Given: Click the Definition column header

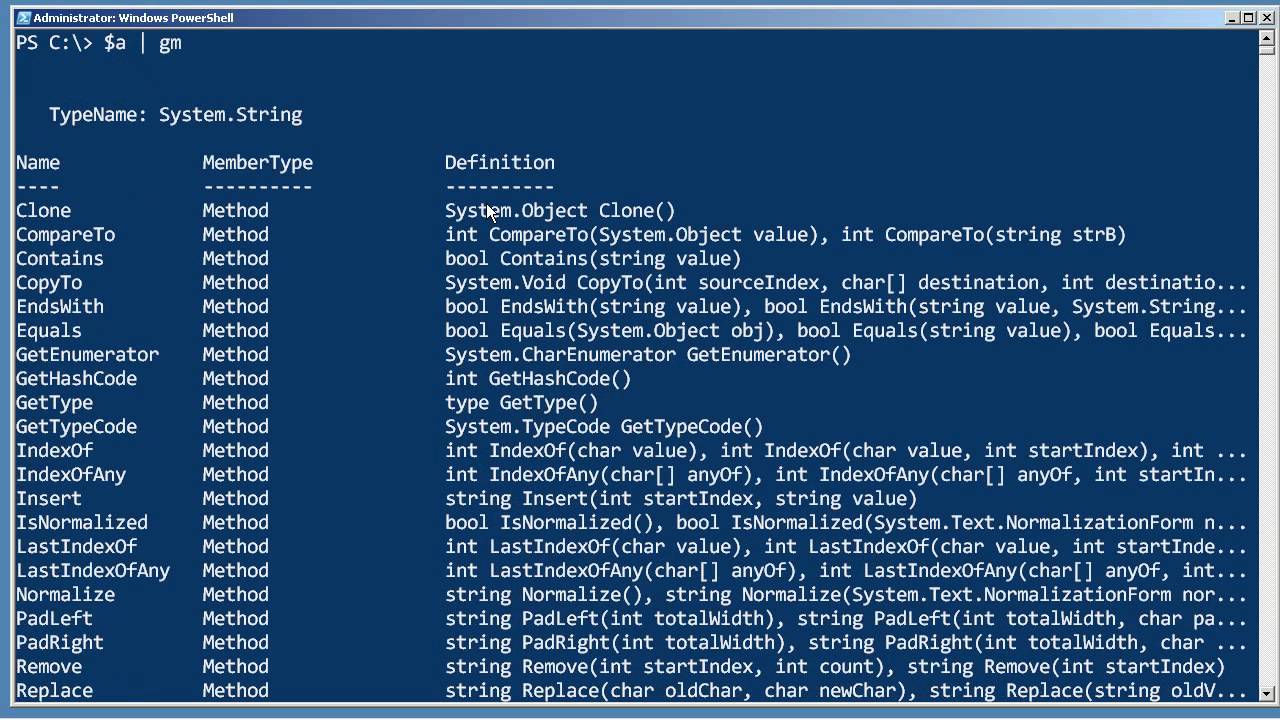Looking at the screenshot, I should coord(499,163).
